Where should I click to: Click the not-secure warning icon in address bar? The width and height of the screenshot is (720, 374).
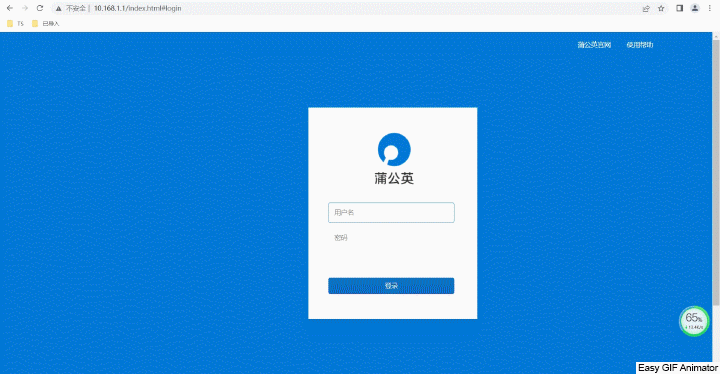58,8
